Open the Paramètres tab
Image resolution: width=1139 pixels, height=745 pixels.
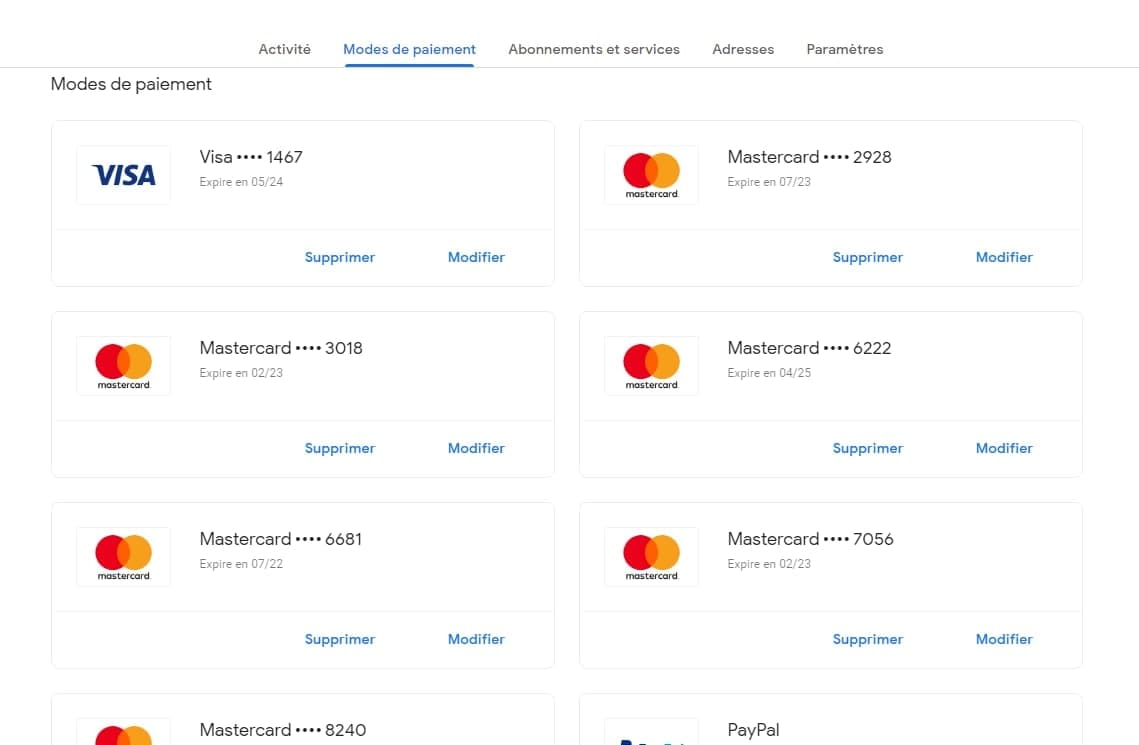coord(844,48)
